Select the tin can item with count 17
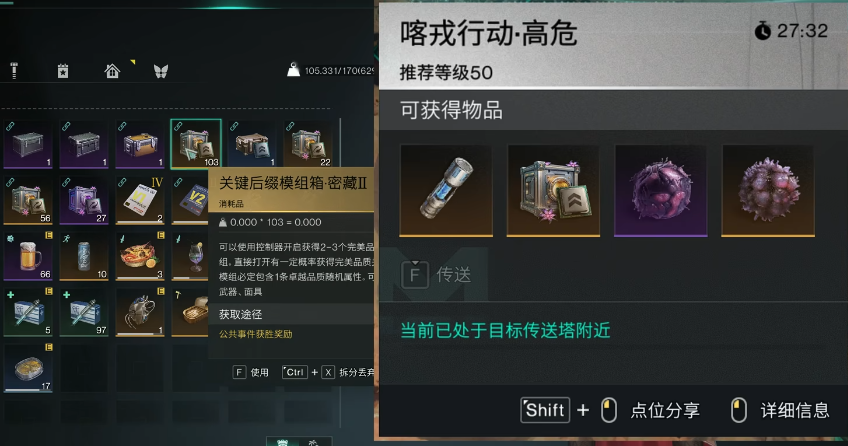The width and height of the screenshot is (848, 446). pyautogui.click(x=28, y=368)
